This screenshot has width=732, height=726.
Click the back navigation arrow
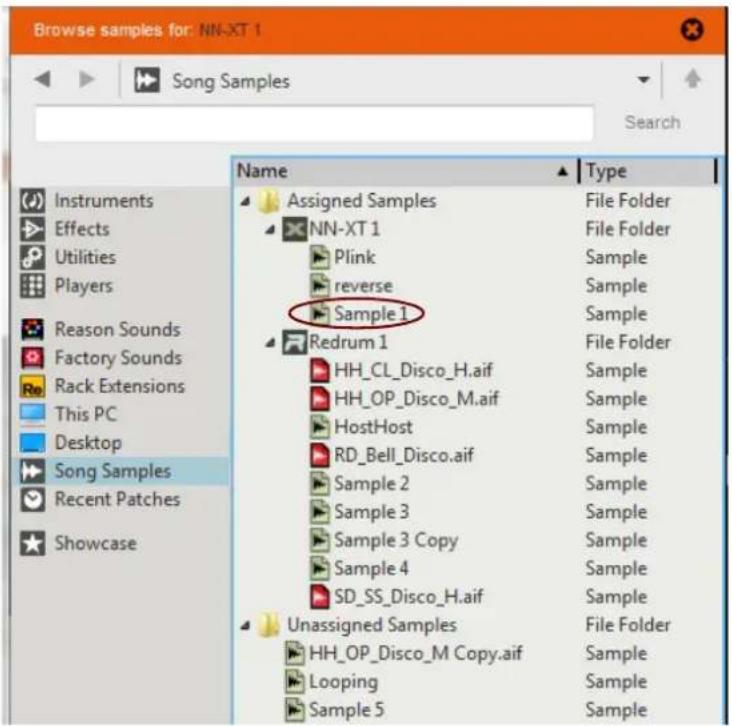pos(43,79)
